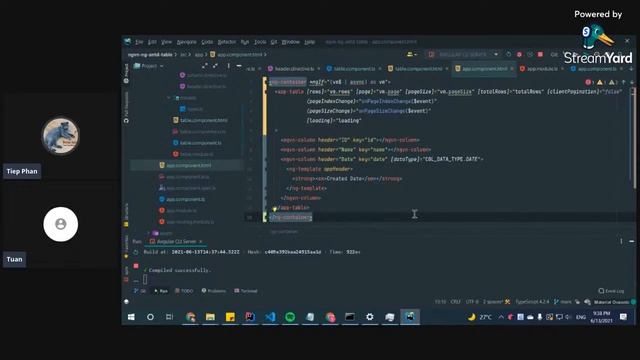Open the user account icon dropdown
Viewport: 640px width, 360px height.
tap(411, 54)
